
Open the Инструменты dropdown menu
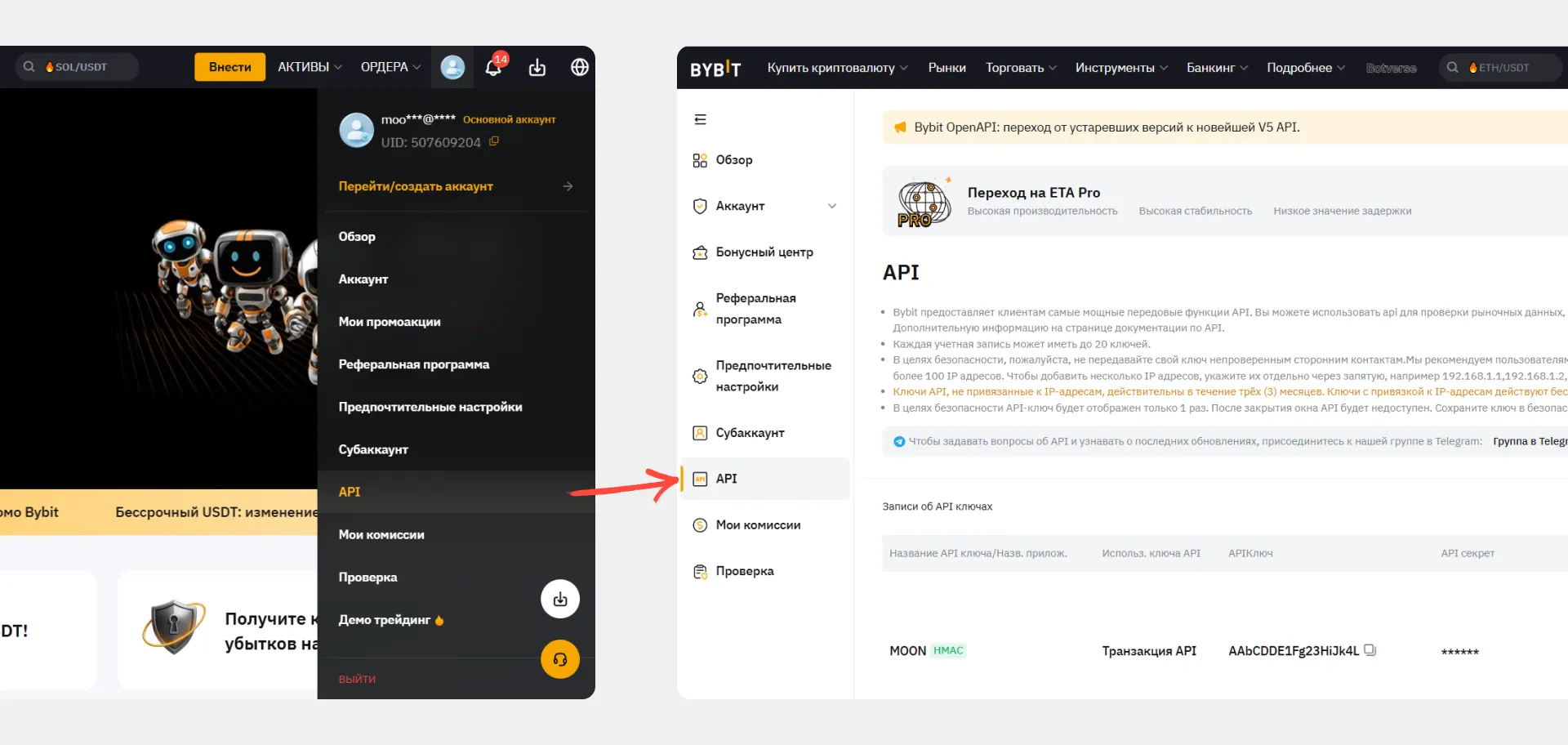click(x=1120, y=68)
